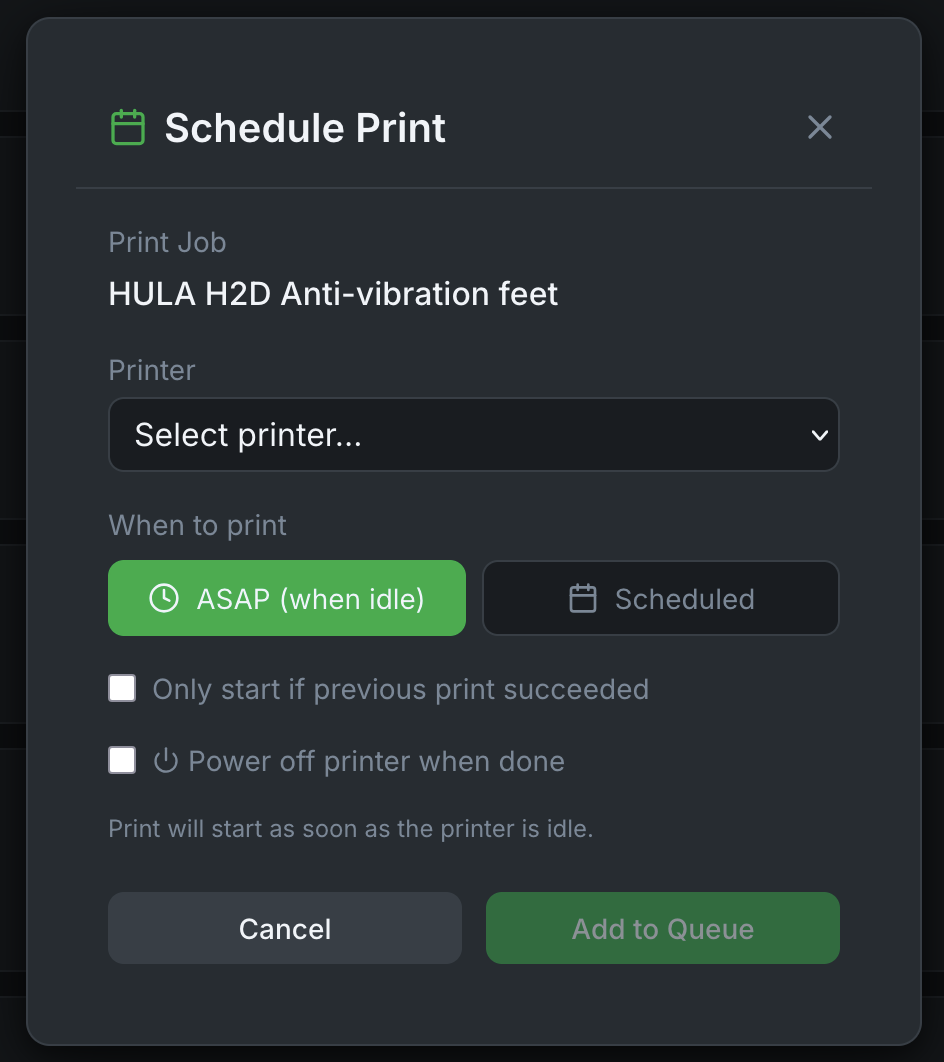Click the 'When to print' label
This screenshot has width=944, height=1062.
pos(196,525)
